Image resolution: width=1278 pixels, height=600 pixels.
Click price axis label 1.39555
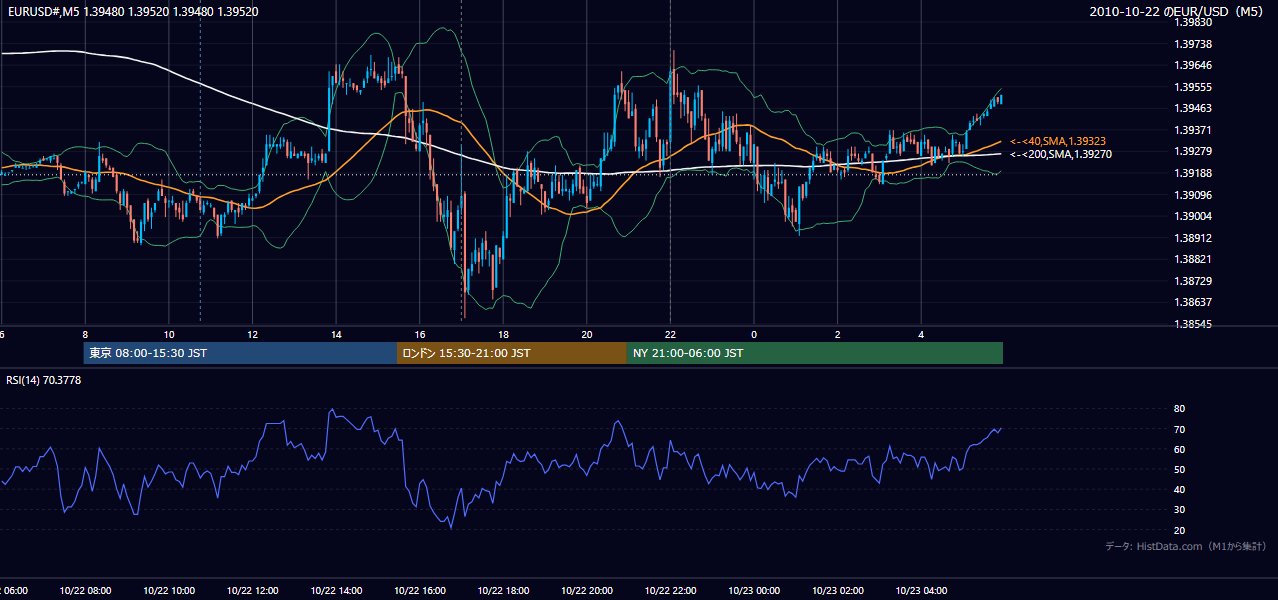[x=1192, y=87]
